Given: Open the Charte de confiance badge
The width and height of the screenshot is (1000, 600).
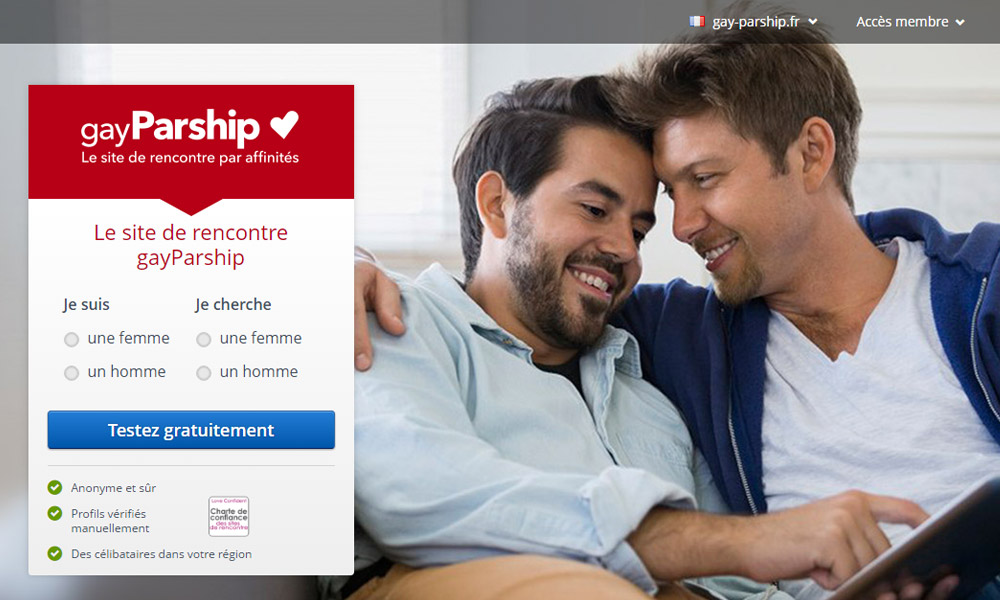Looking at the screenshot, I should tap(229, 516).
